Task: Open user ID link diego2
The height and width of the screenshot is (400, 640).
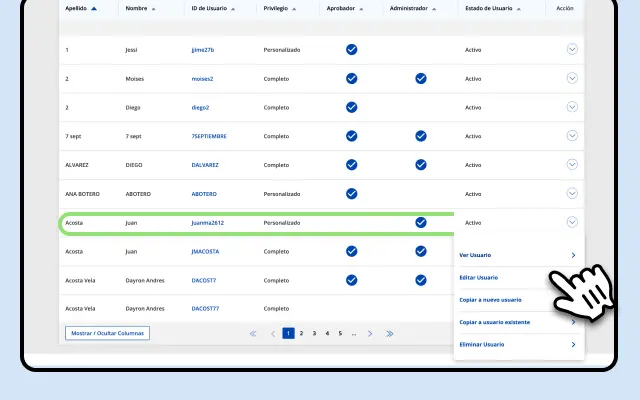Action: pos(200,108)
